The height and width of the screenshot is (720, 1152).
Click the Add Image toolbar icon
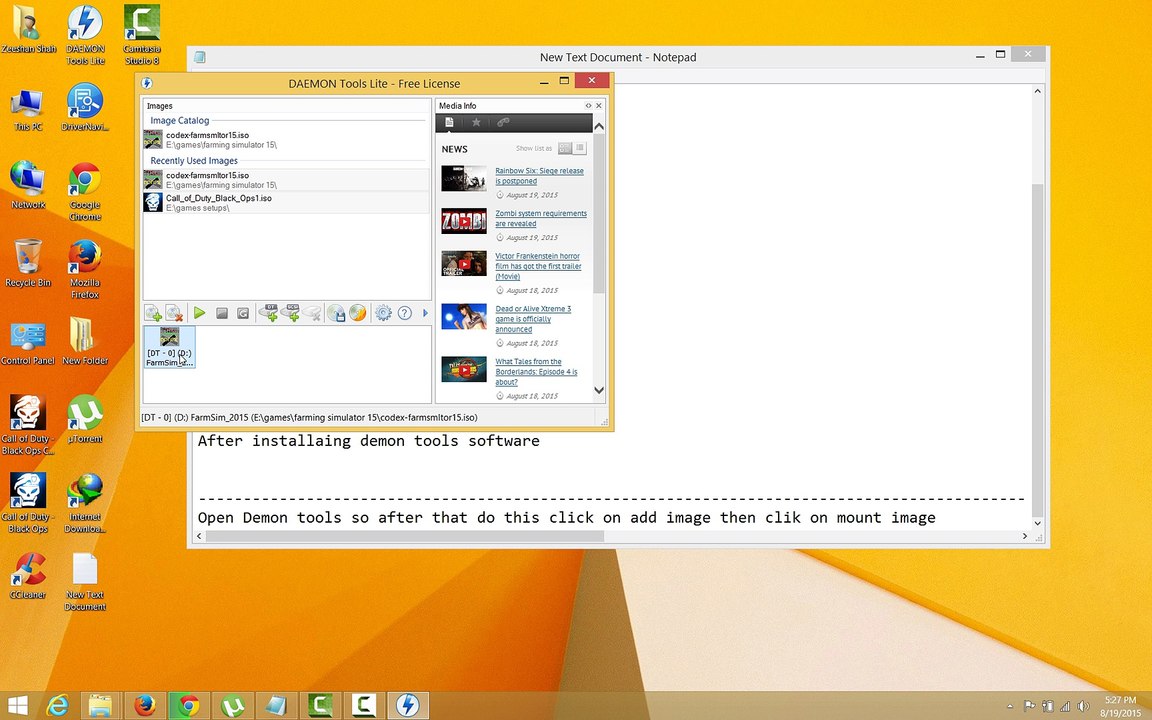pyautogui.click(x=153, y=314)
